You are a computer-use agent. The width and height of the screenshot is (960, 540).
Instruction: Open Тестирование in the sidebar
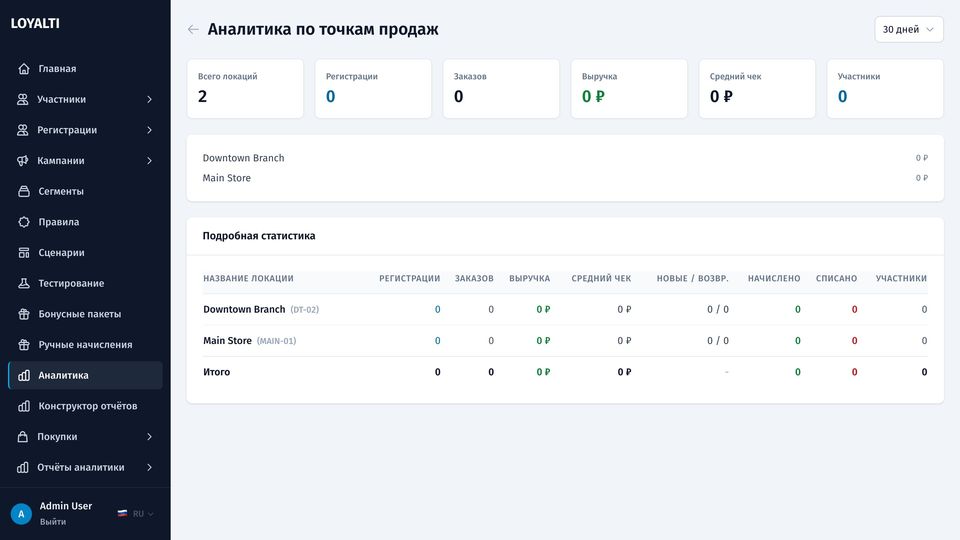click(x=85, y=283)
